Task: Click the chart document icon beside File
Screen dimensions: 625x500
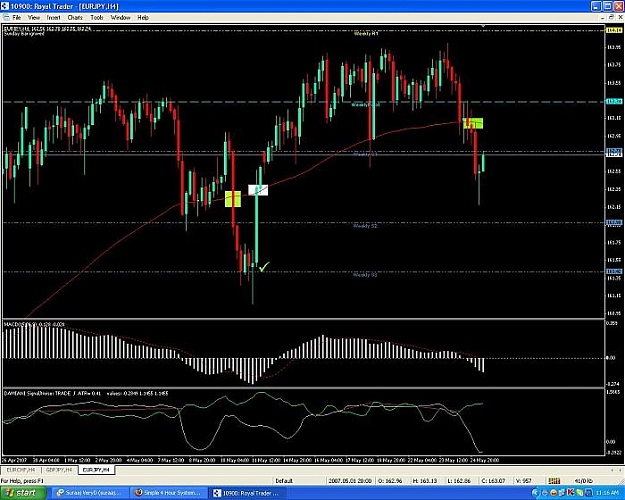Action: 6,18
